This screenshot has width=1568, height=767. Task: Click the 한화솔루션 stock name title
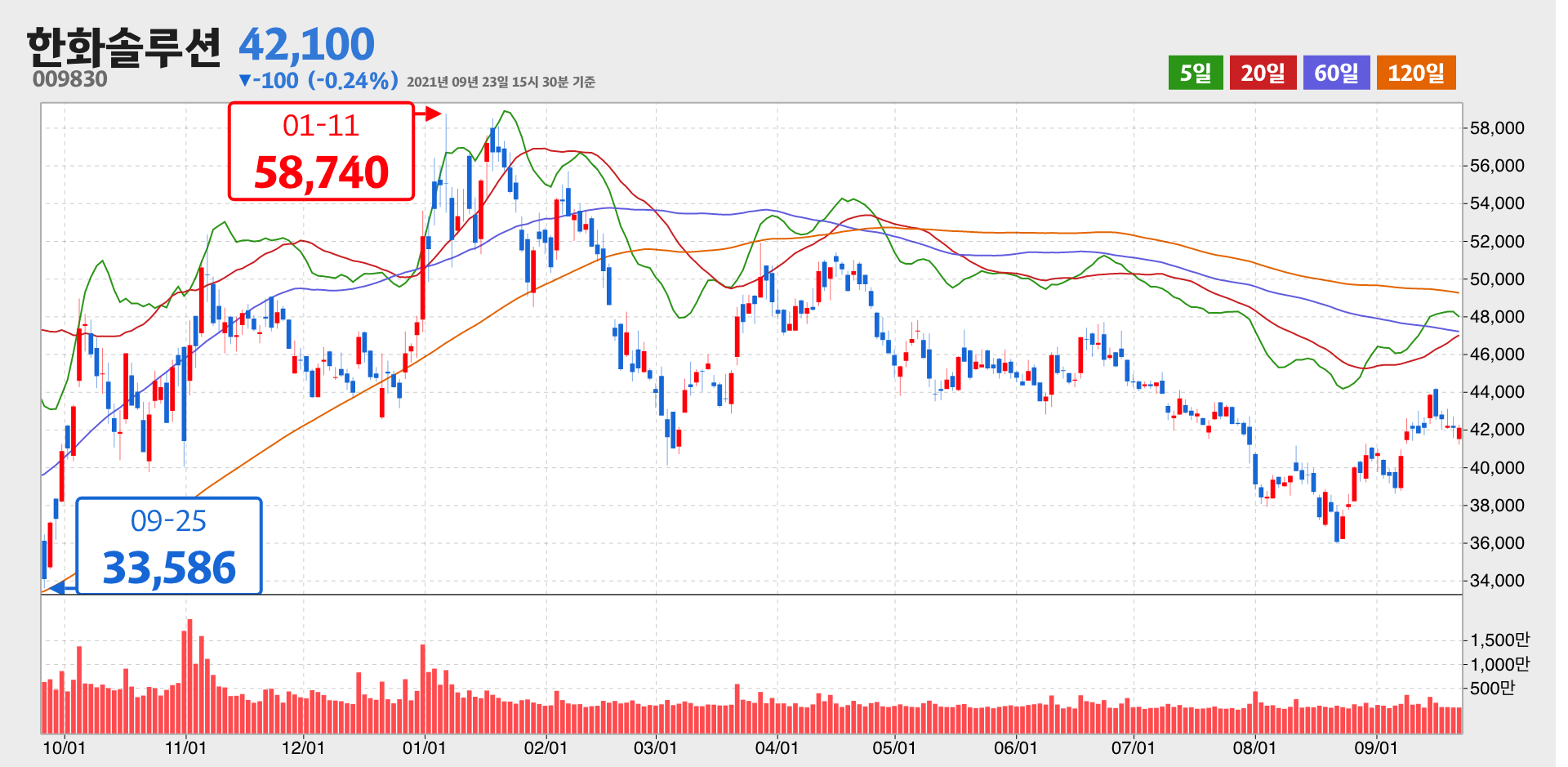pos(123,47)
